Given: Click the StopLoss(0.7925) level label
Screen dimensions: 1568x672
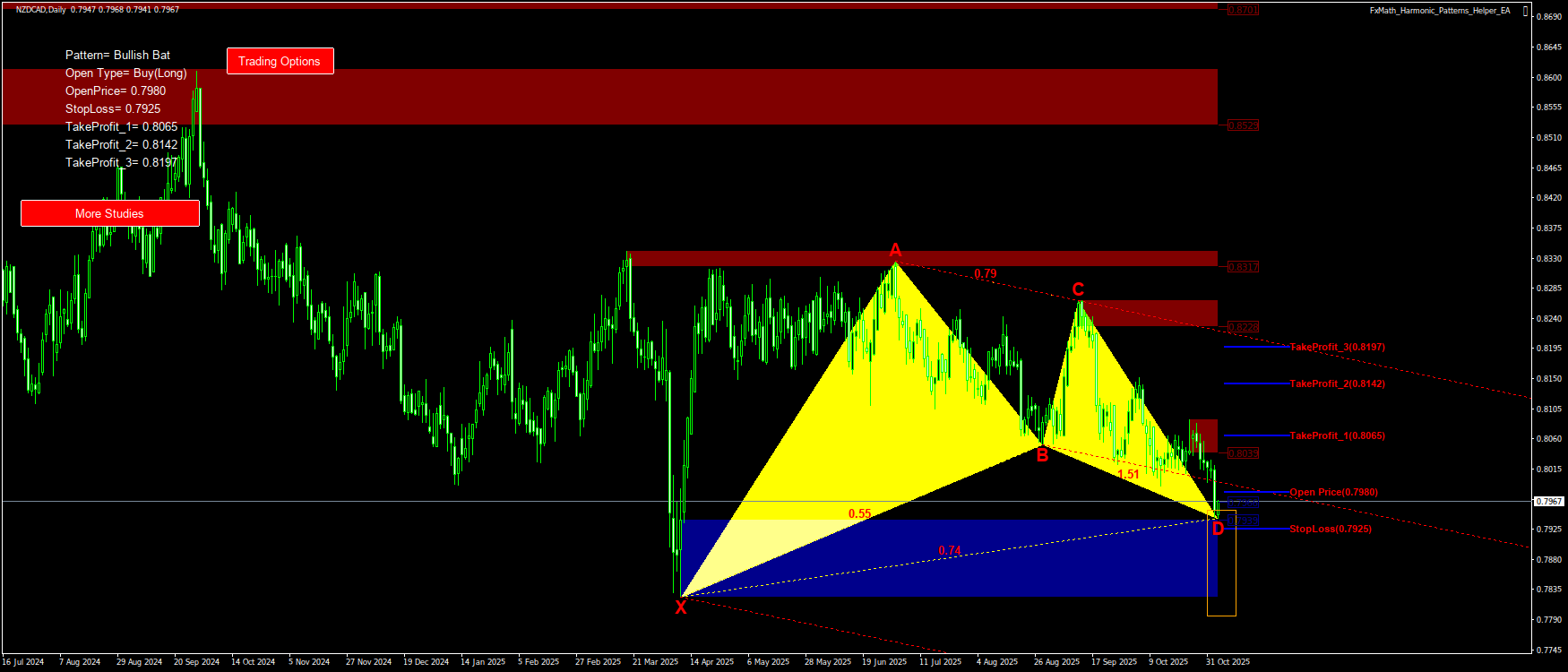Looking at the screenshot, I should click(1330, 529).
